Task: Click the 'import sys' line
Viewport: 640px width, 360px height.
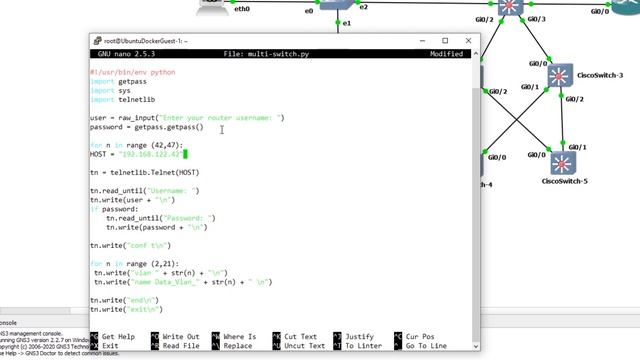Action: point(110,91)
